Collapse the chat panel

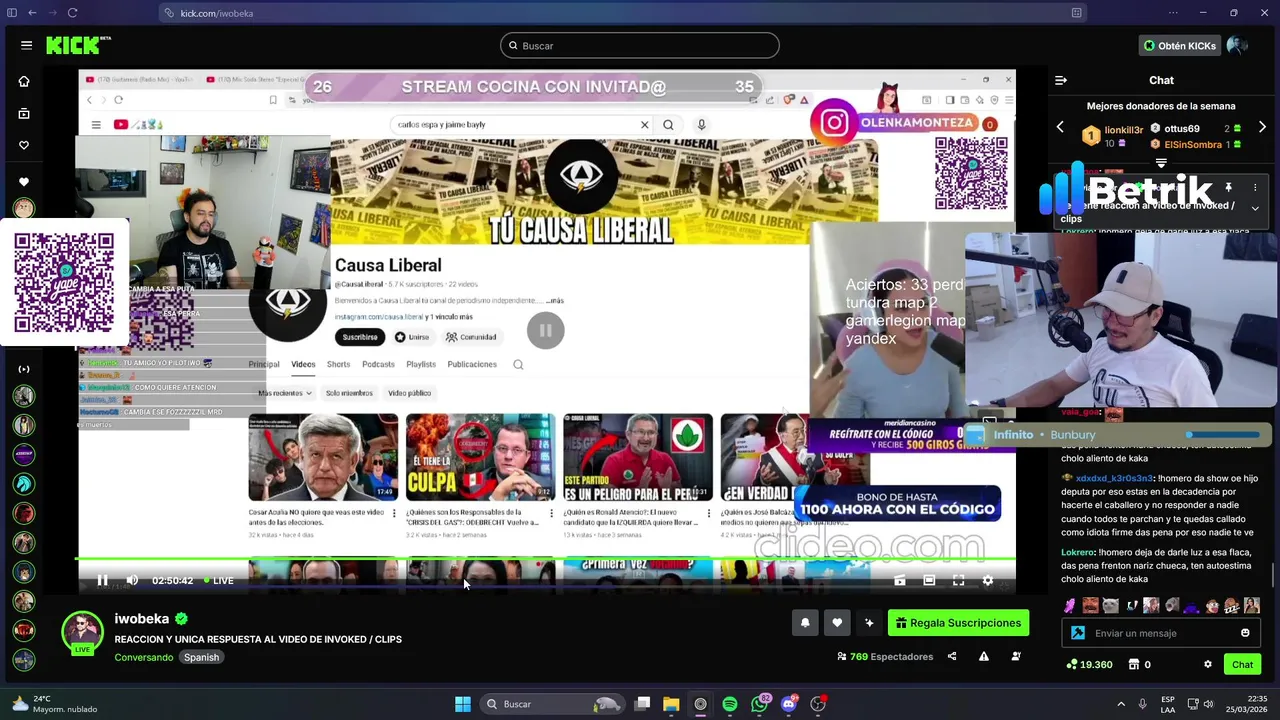[1061, 80]
